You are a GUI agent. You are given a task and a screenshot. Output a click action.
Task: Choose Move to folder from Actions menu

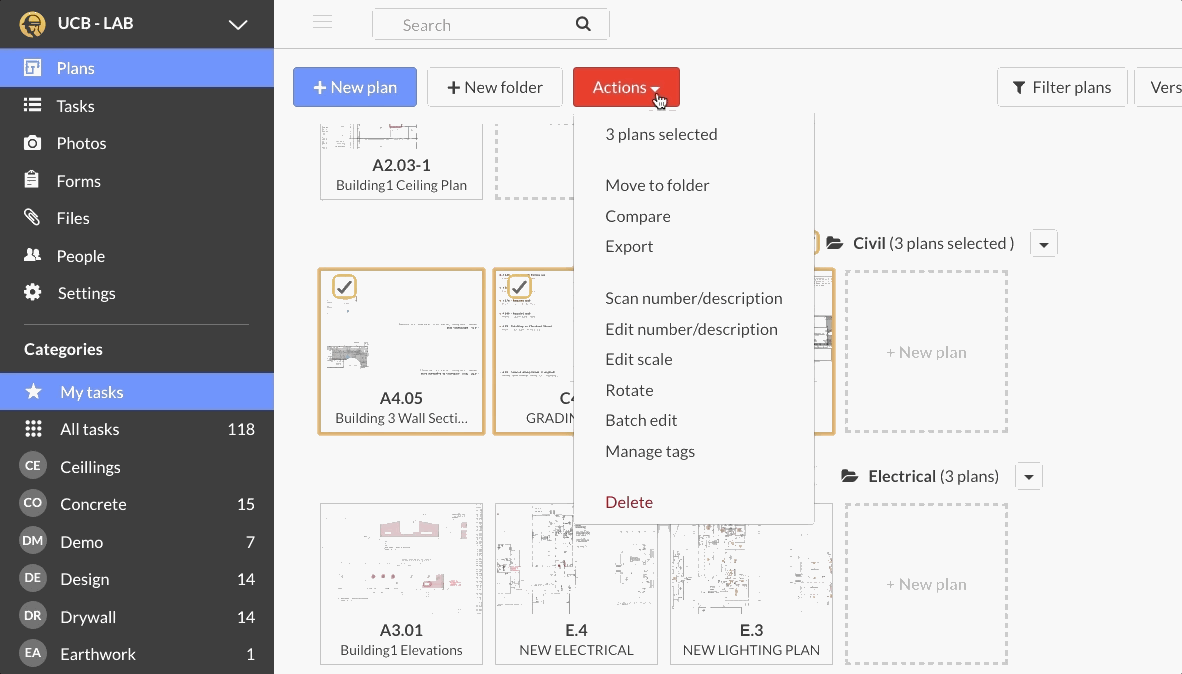click(657, 185)
